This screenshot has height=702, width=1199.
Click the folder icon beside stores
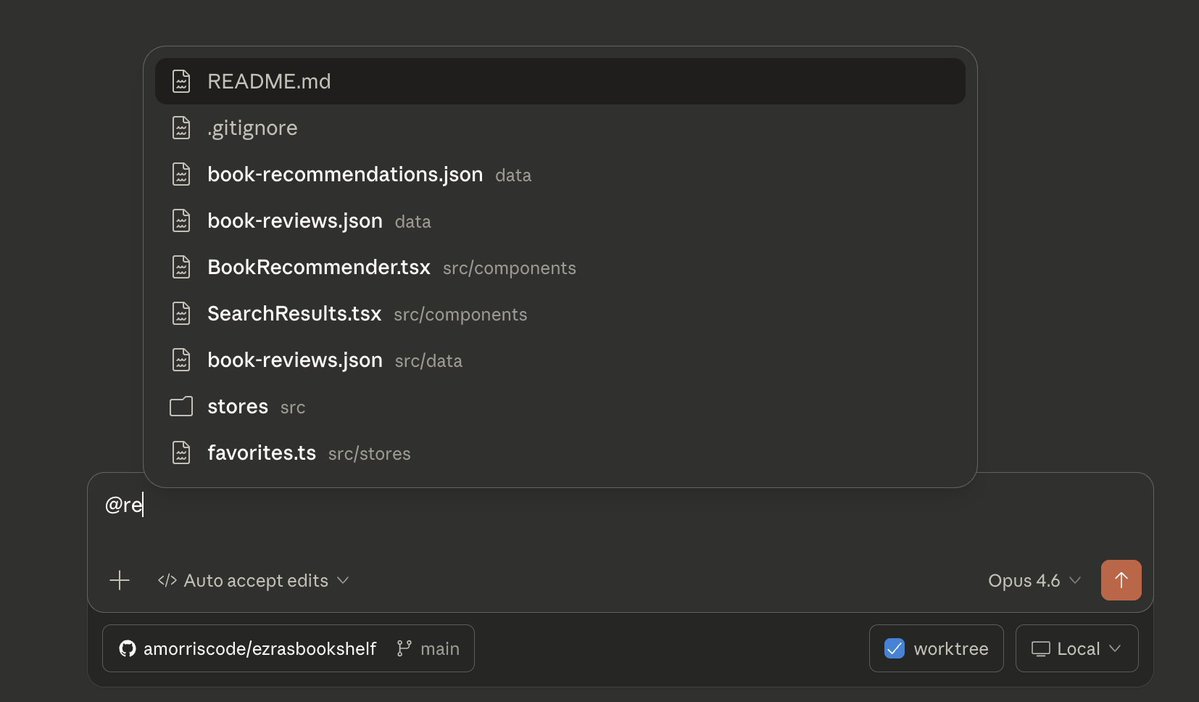(181, 406)
